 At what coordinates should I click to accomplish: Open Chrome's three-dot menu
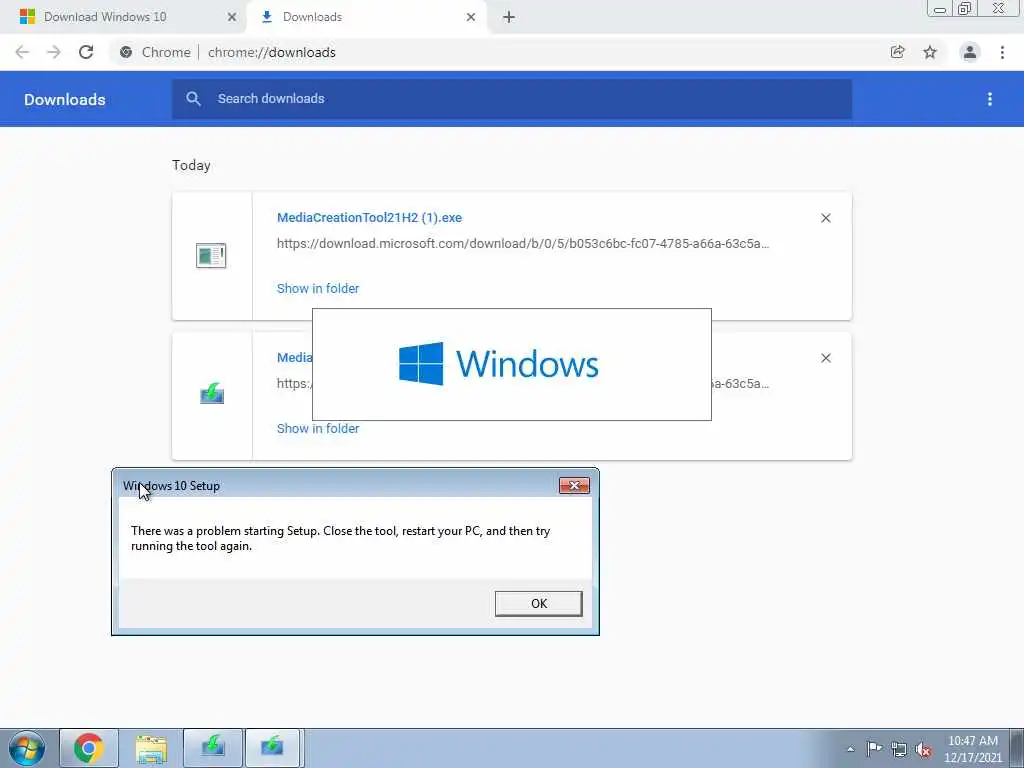[x=1002, y=52]
